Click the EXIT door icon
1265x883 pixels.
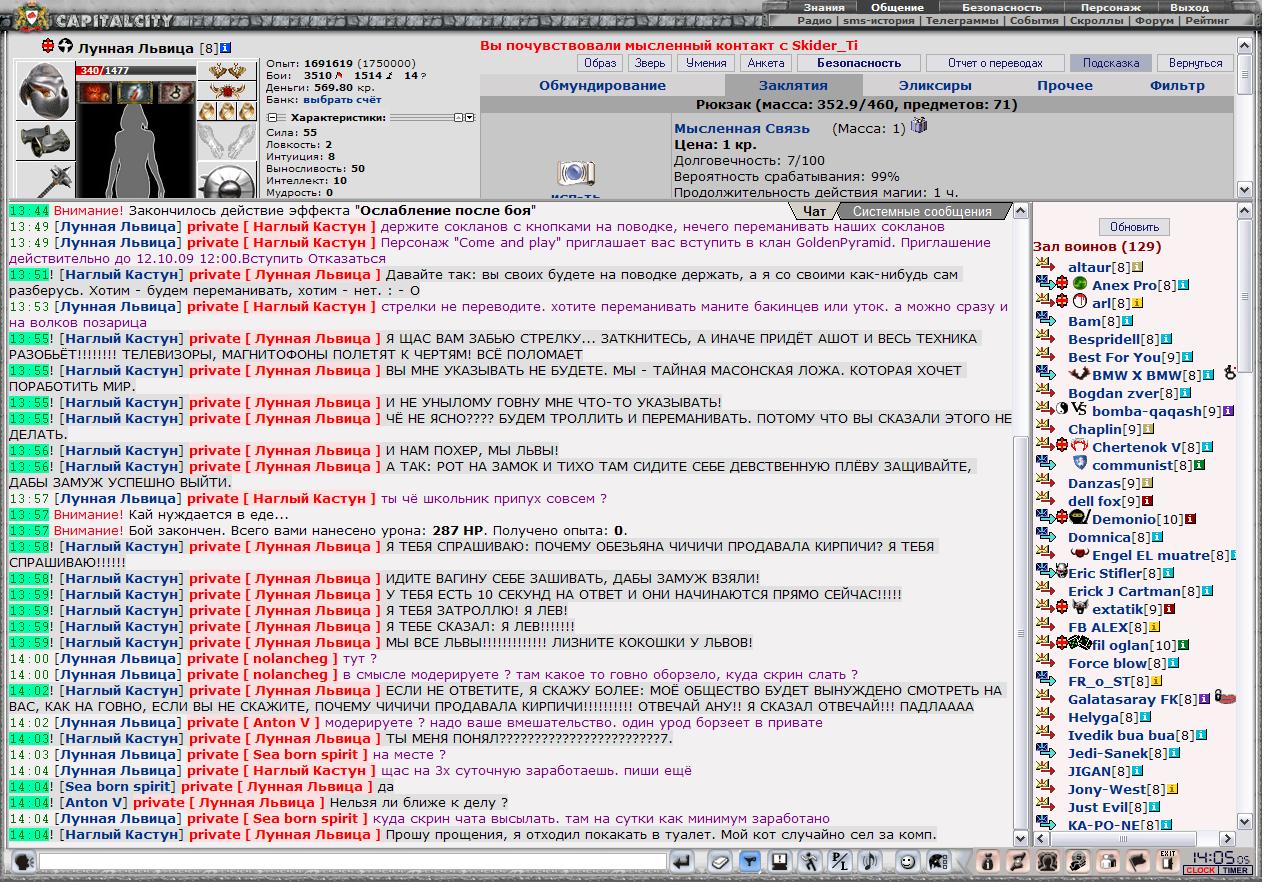click(x=1167, y=861)
